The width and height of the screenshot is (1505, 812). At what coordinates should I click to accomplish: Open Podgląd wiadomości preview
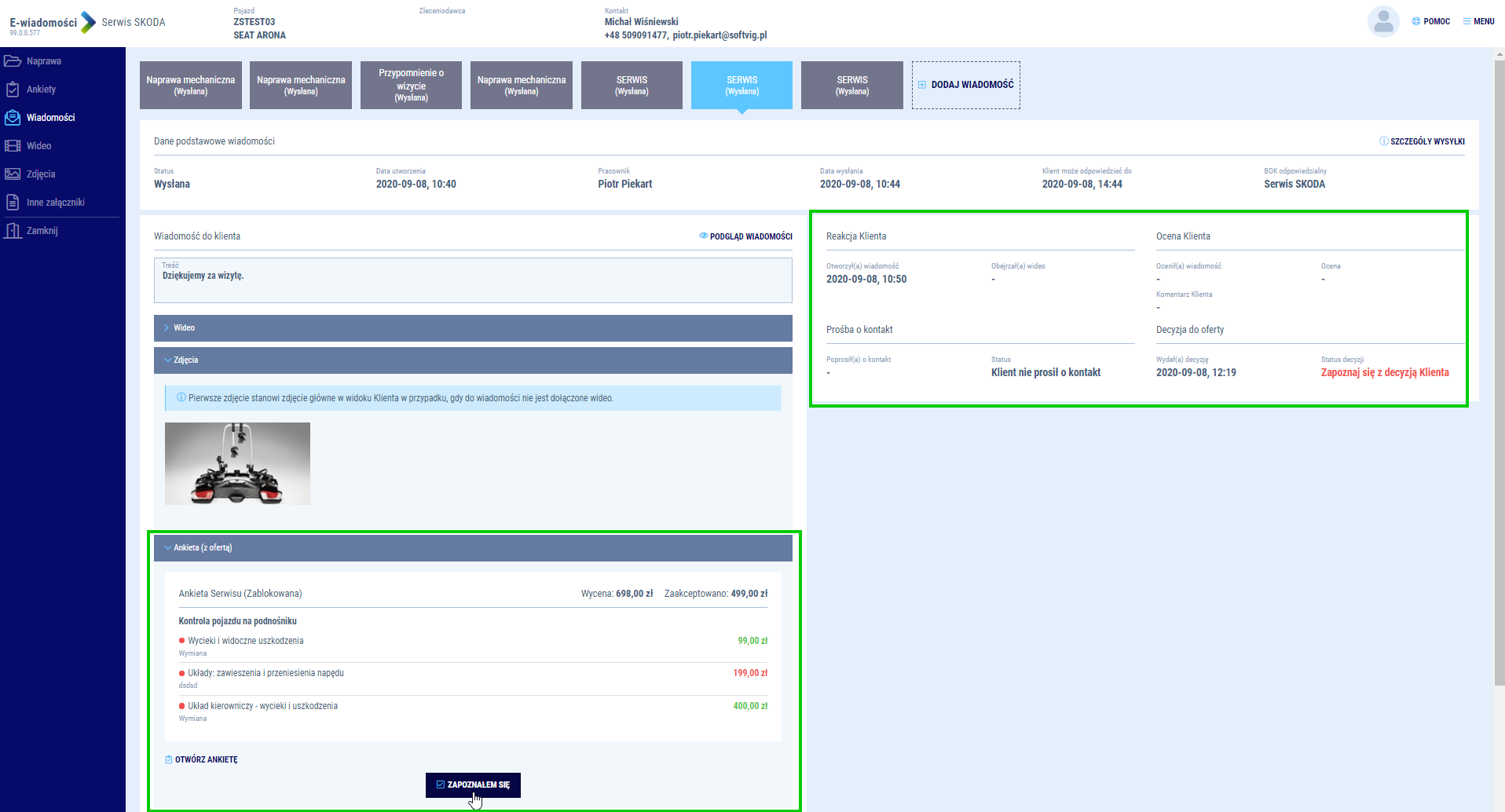coord(745,236)
